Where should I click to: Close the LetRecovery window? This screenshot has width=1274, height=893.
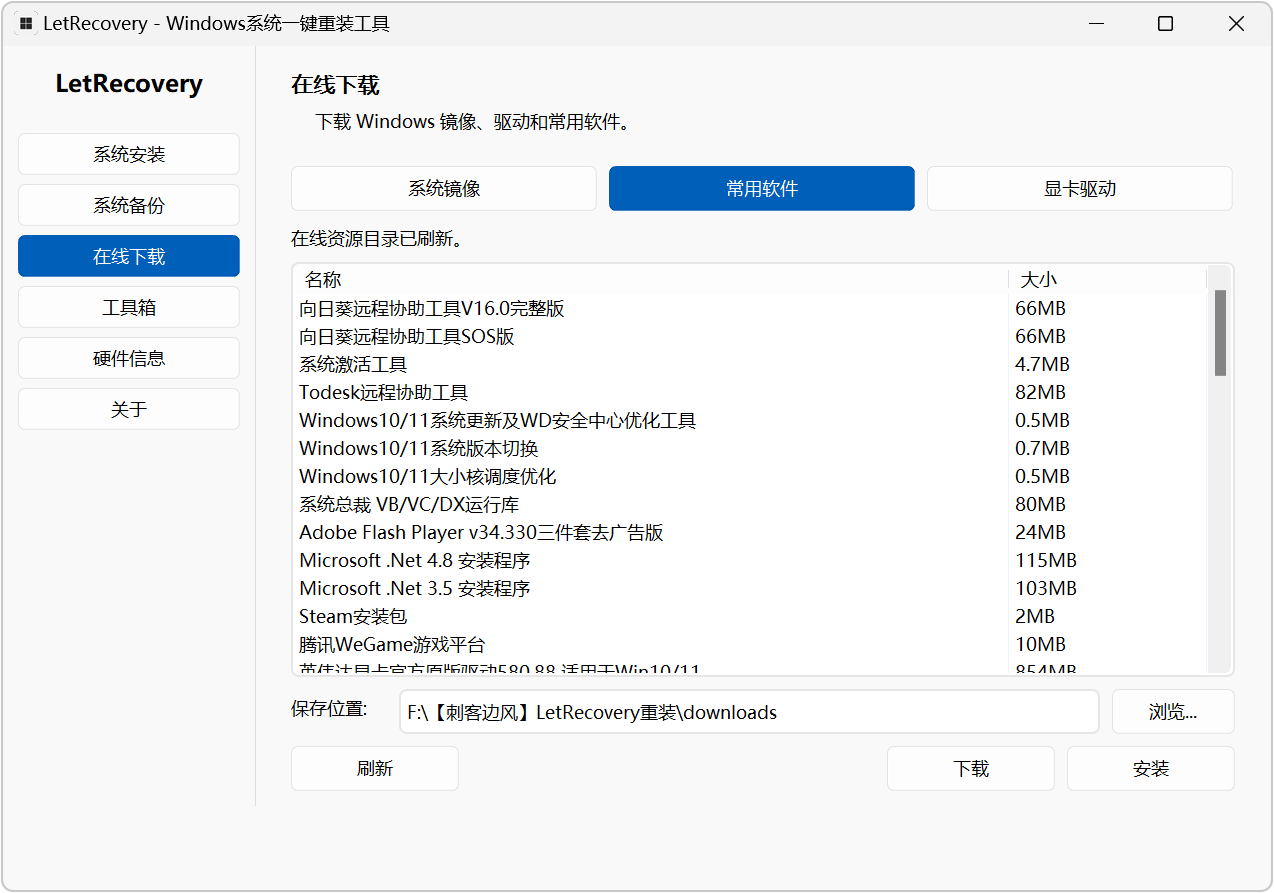click(1236, 24)
